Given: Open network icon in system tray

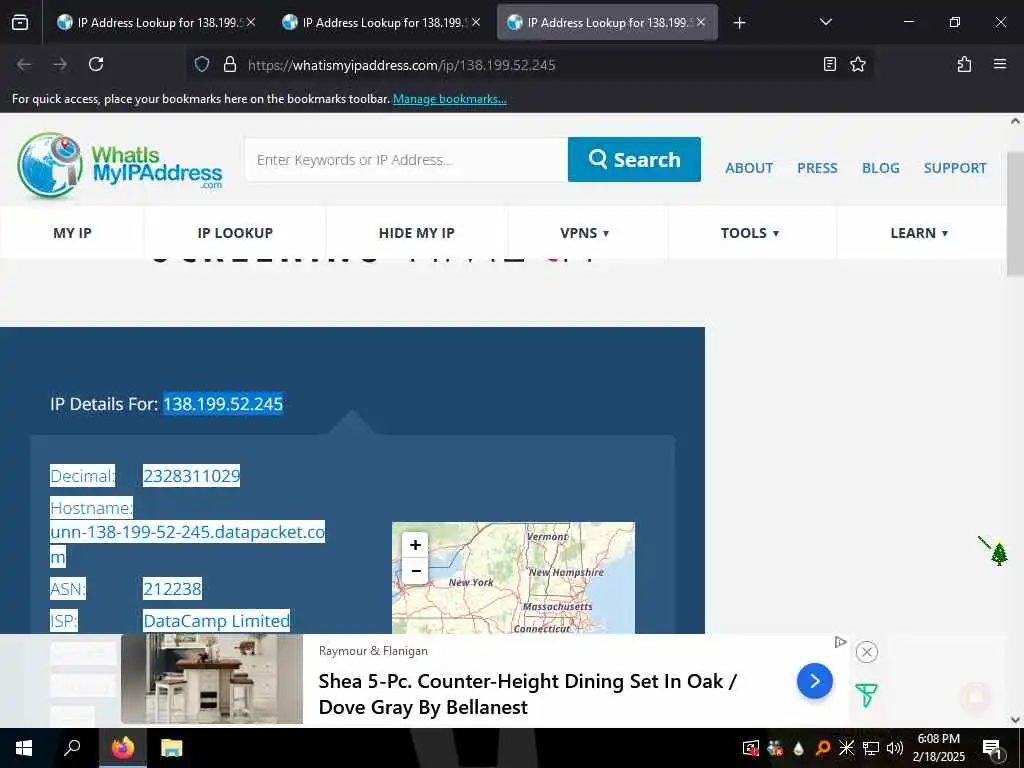Looking at the screenshot, I should tap(871, 748).
